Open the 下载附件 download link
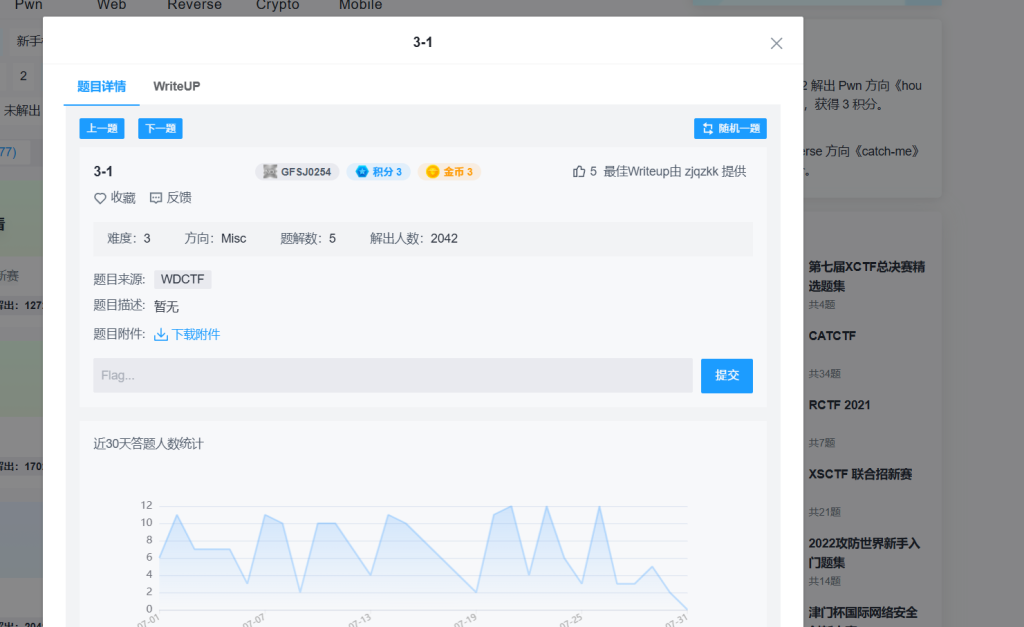1024x627 pixels. pyautogui.click(x=196, y=334)
